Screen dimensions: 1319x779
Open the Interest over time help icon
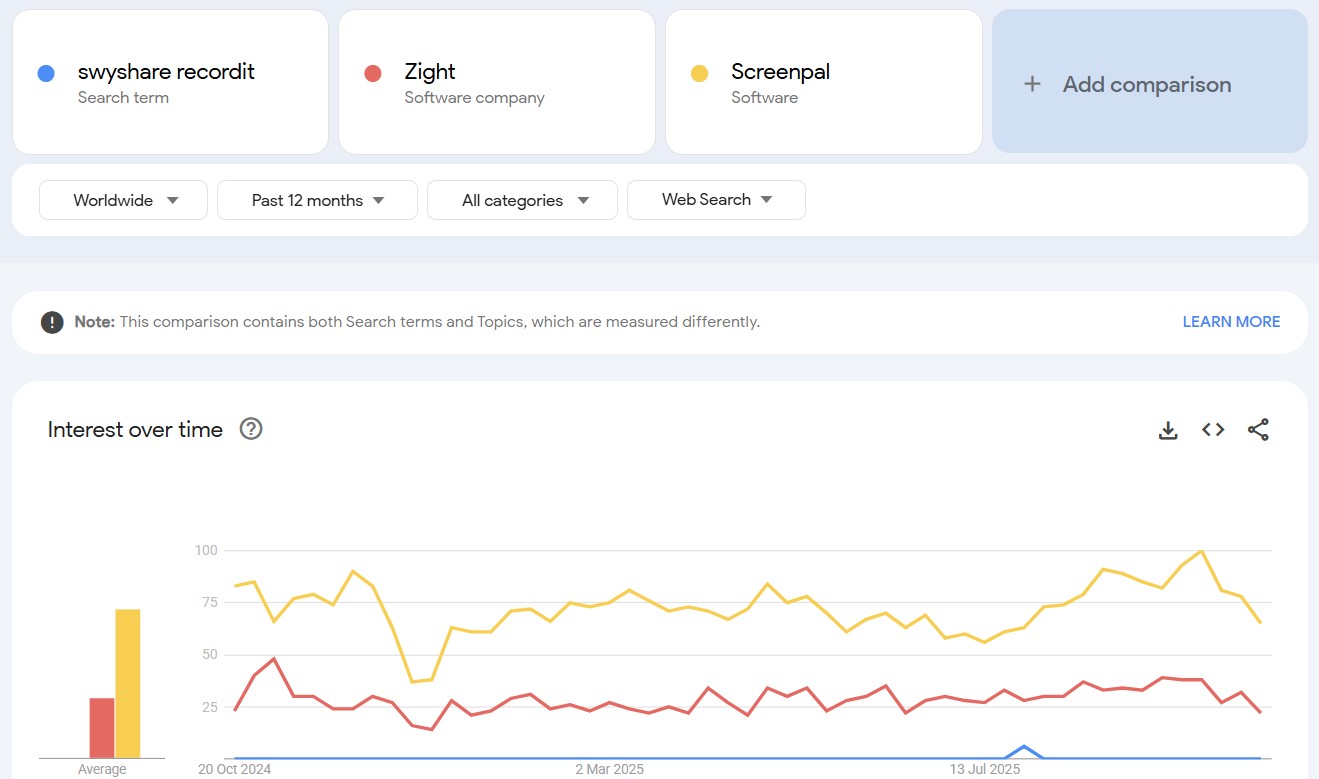[251, 429]
